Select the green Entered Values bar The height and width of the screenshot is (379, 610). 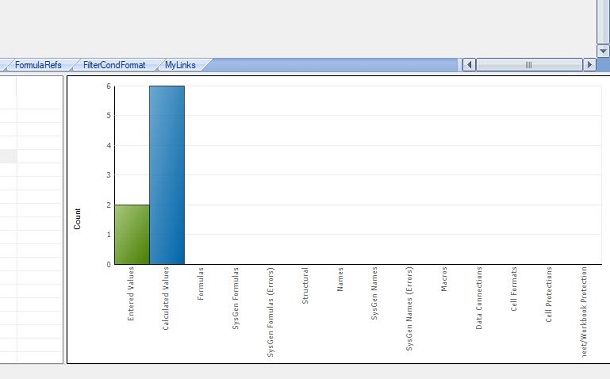[x=132, y=234]
